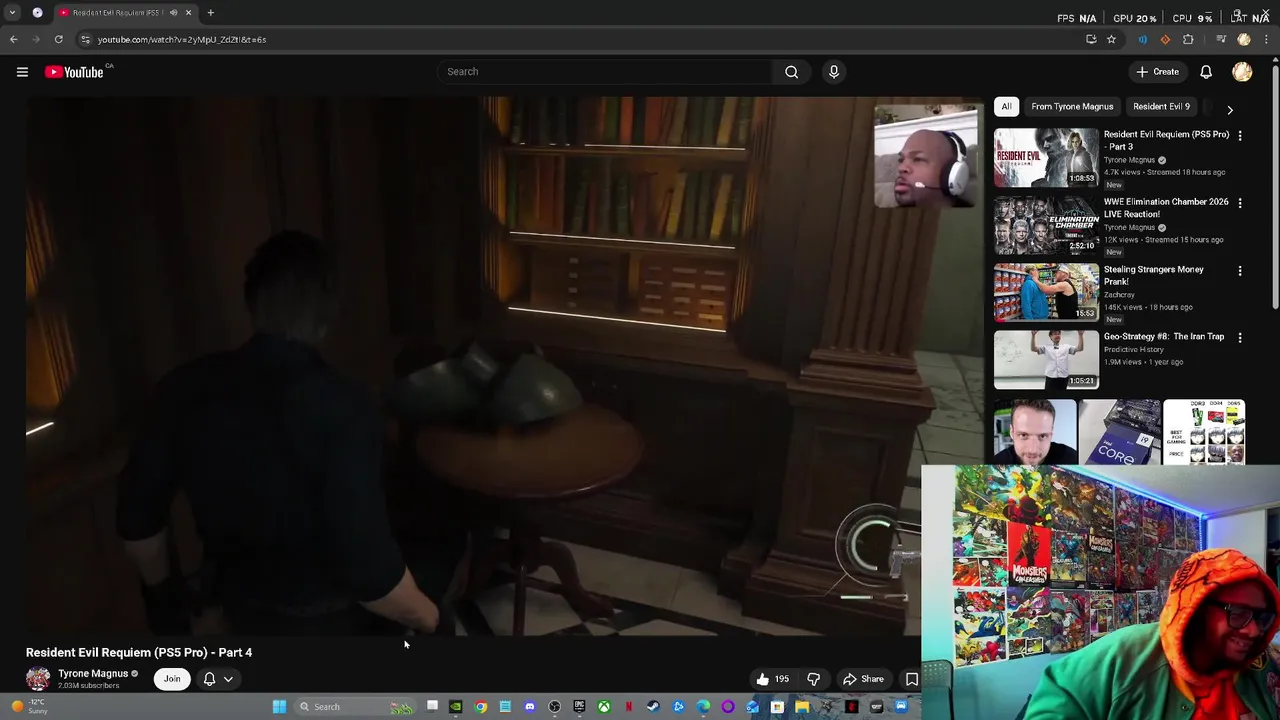Select the All filter chip

point(1006,106)
